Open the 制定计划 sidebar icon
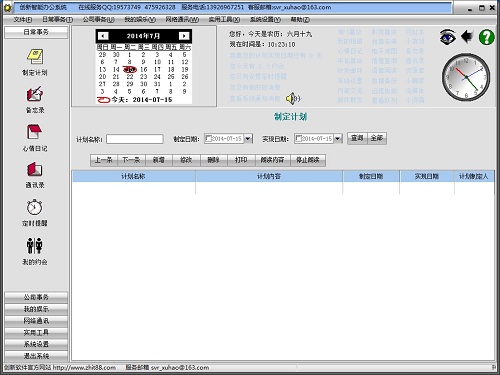Viewport: 500px width, 375px height. click(35, 57)
